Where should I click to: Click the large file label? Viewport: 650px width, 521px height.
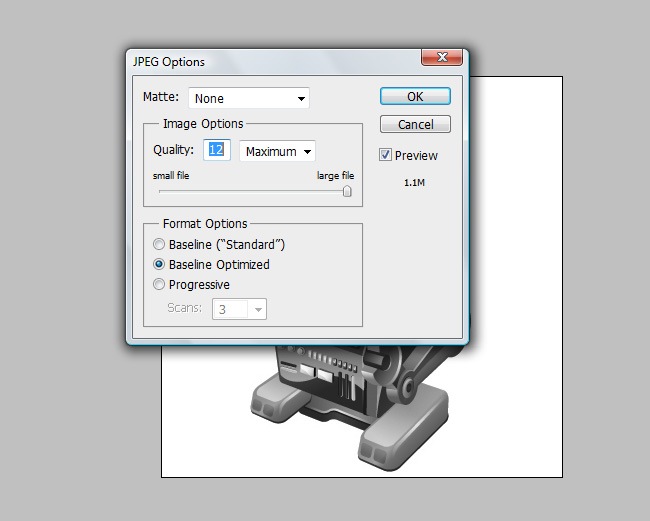pyautogui.click(x=335, y=176)
